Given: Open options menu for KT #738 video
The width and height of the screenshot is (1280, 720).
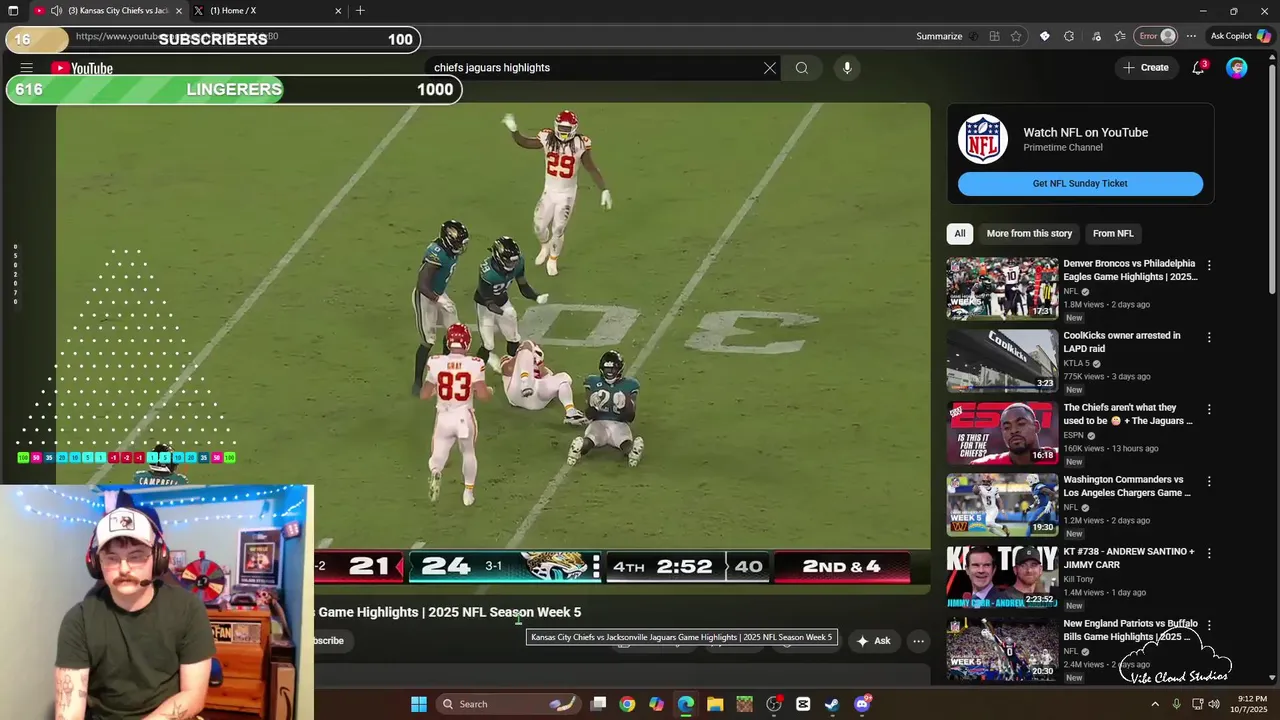Looking at the screenshot, I should [x=1209, y=554].
